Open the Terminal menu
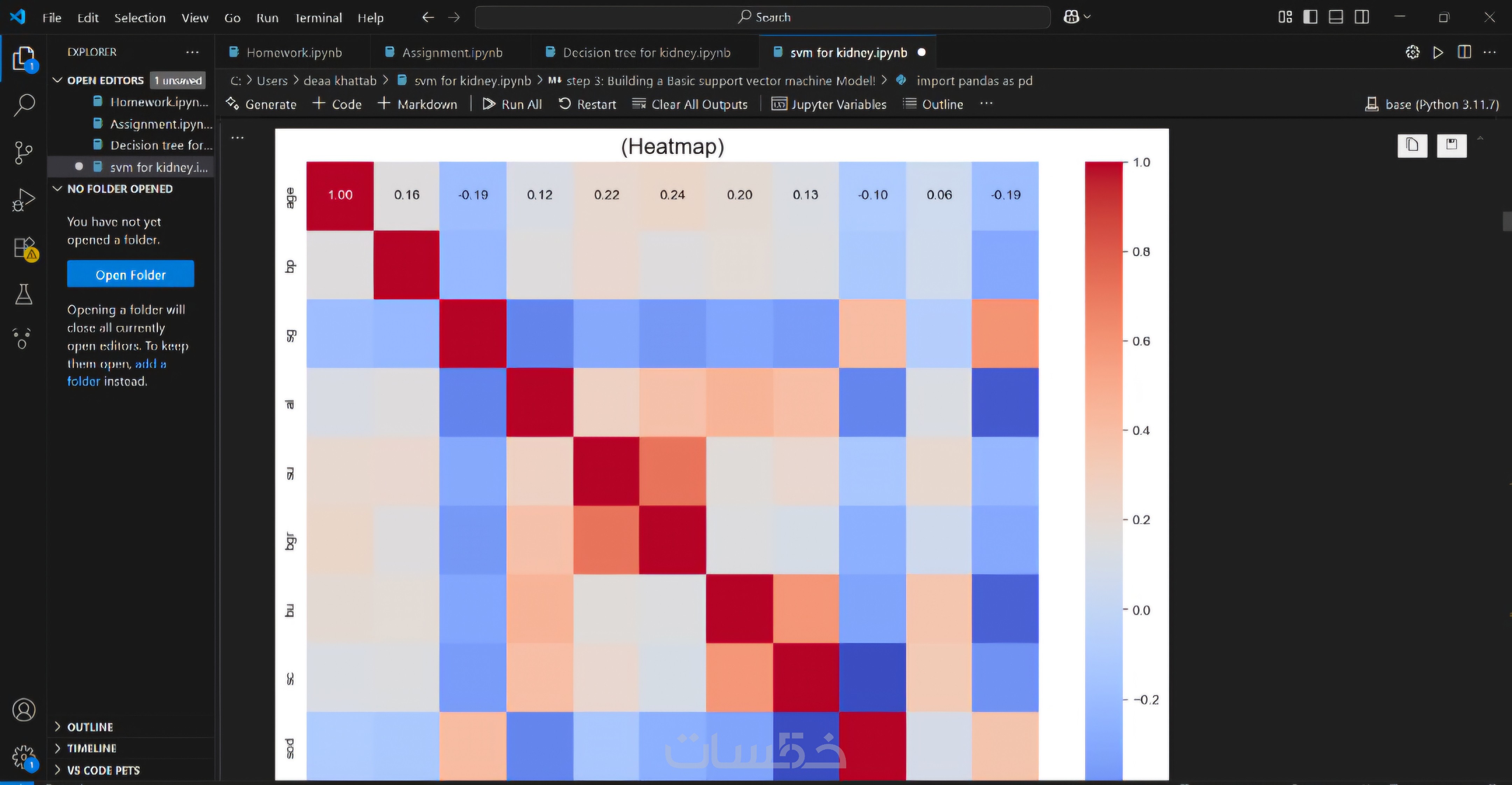 [318, 17]
